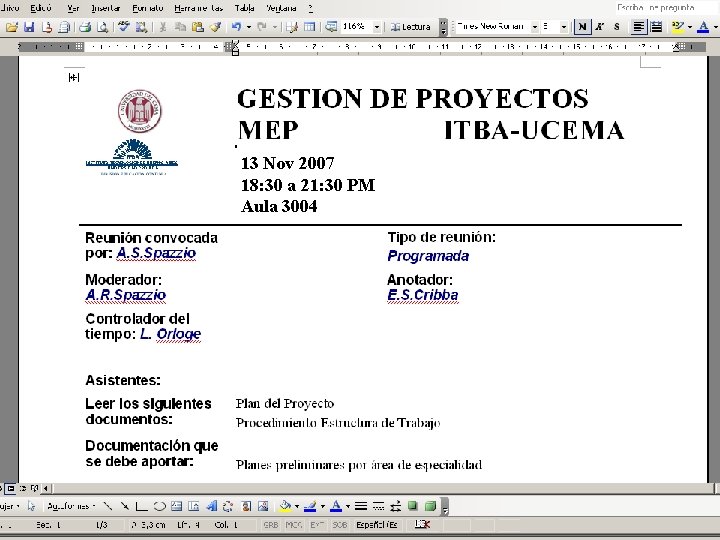The height and width of the screenshot is (540, 720).
Task: Toggle Bold (N) formatting
Action: [x=582, y=27]
